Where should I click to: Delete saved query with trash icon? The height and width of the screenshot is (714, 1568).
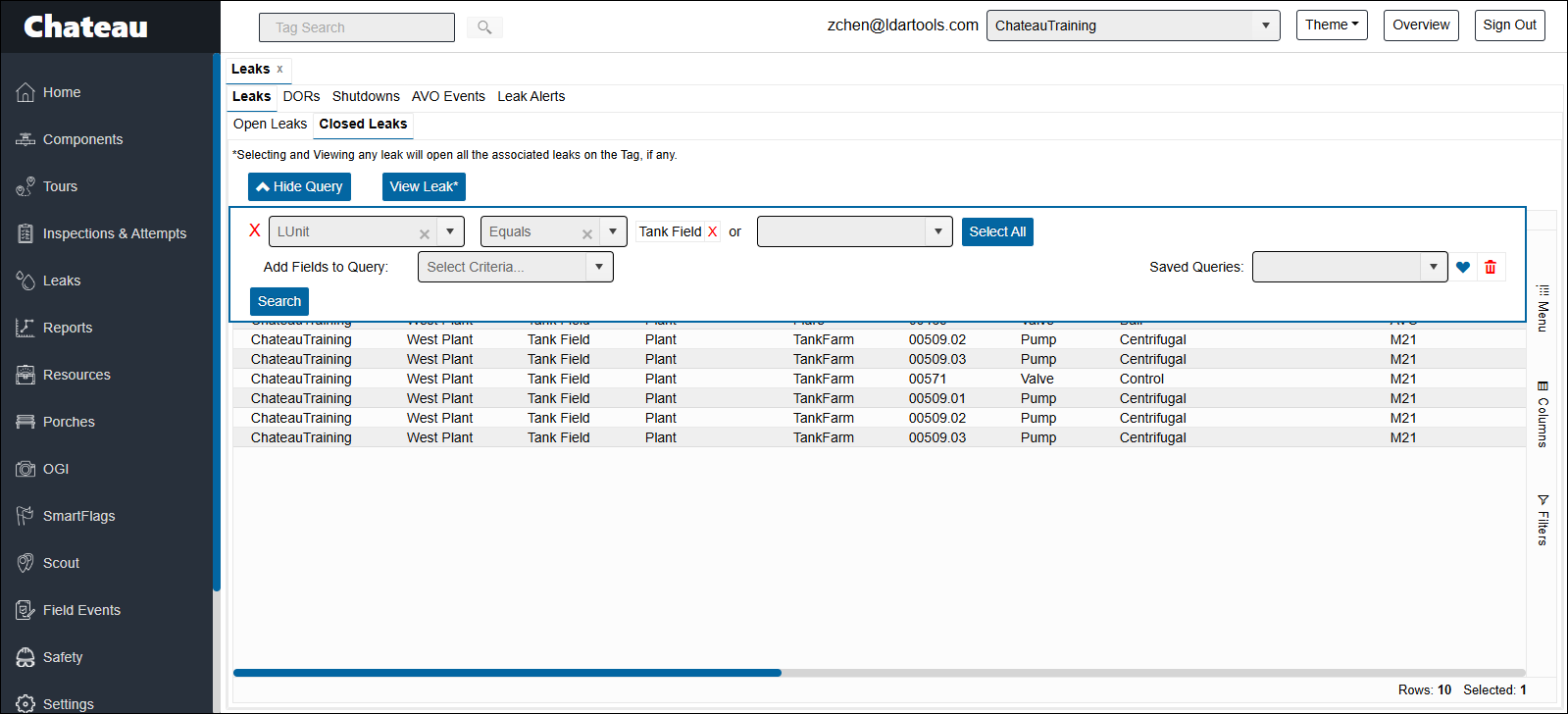(x=1491, y=267)
